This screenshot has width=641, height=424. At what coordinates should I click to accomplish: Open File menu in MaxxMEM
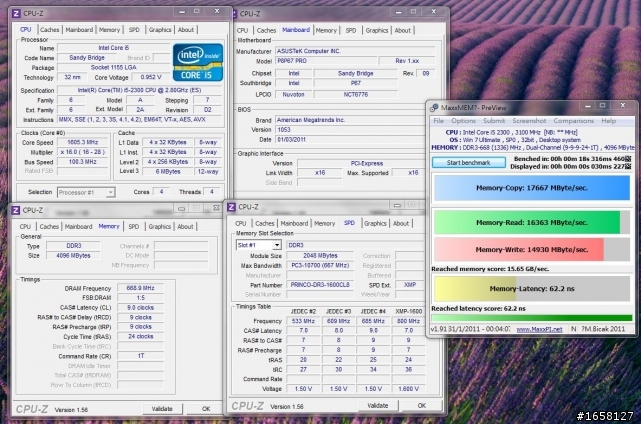click(x=439, y=121)
